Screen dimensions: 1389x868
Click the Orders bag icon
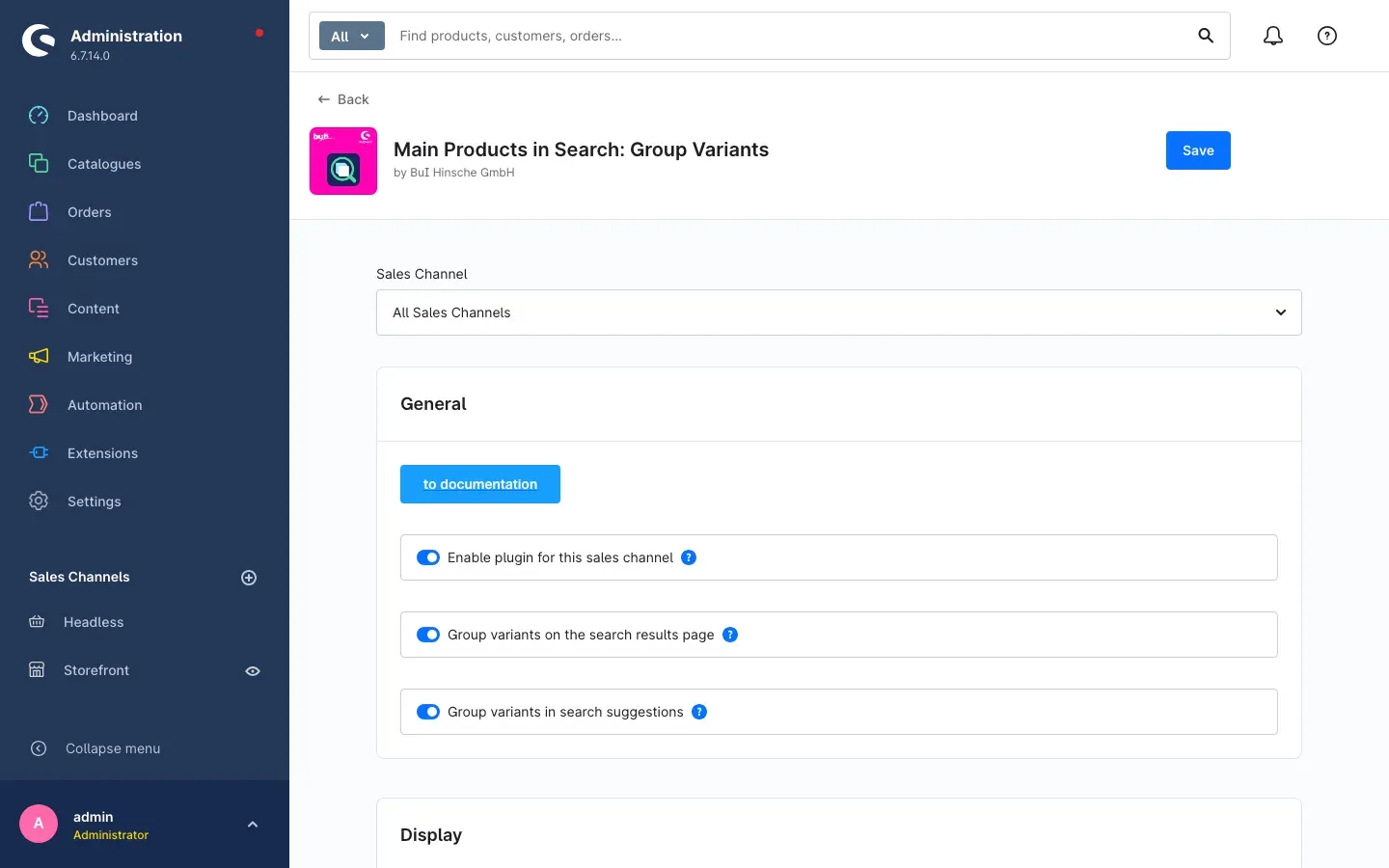click(39, 212)
